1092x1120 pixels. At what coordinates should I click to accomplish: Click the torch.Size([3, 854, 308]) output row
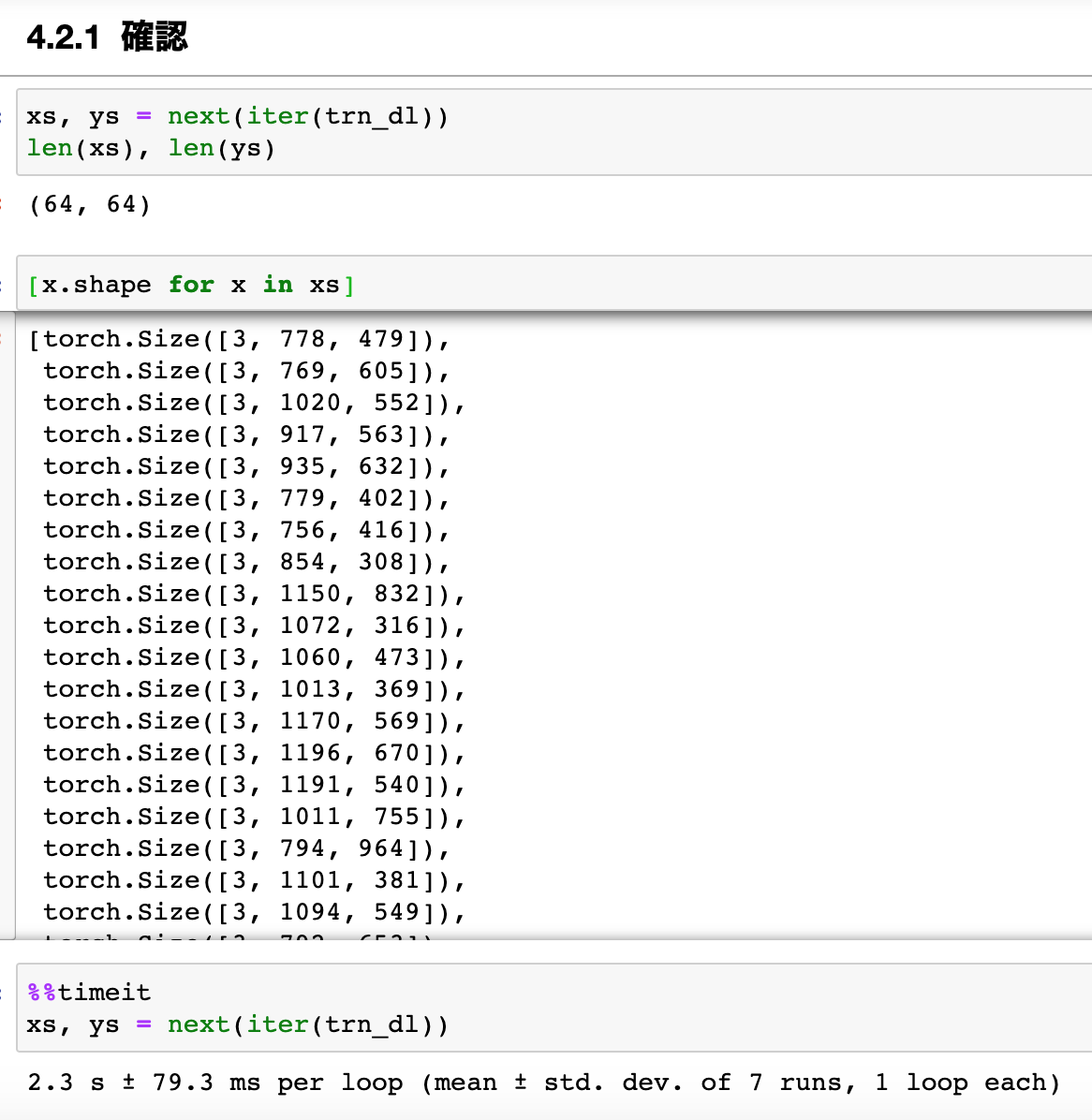coord(246,562)
